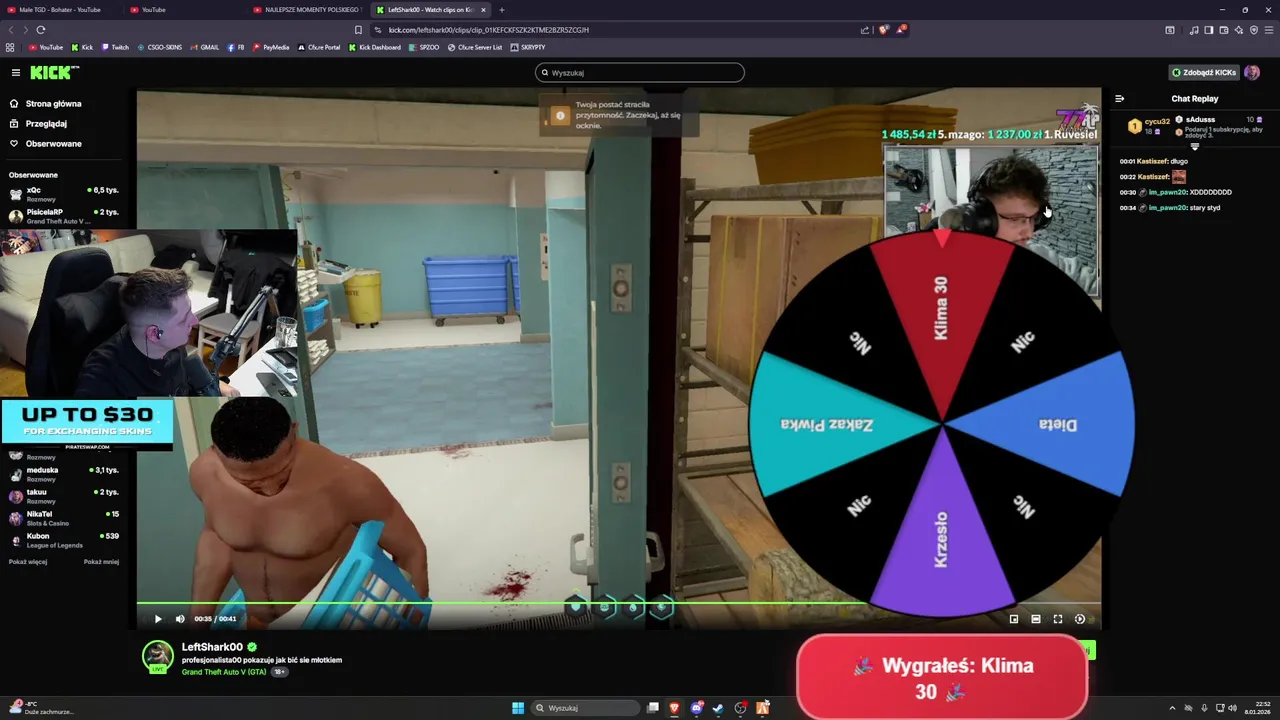Seek on the green video progress bar
Image resolution: width=1280 pixels, height=720 pixels.
tap(619, 603)
